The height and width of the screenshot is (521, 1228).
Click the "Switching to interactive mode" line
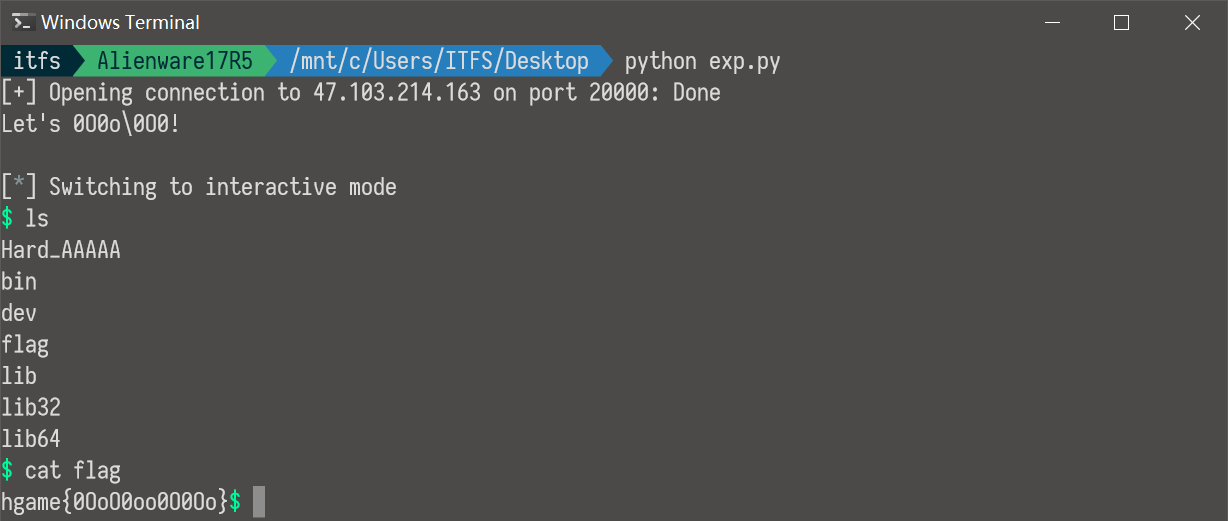click(x=222, y=187)
